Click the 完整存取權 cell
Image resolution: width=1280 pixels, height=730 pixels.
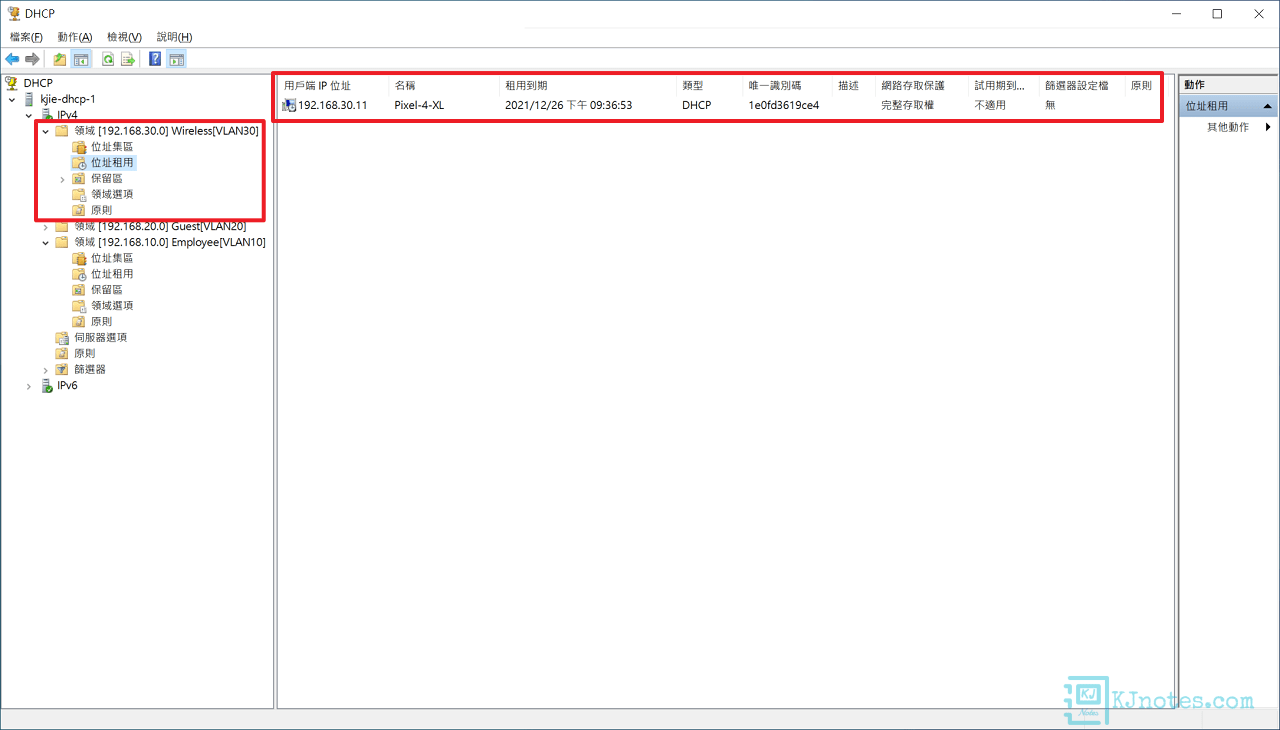coord(907,105)
